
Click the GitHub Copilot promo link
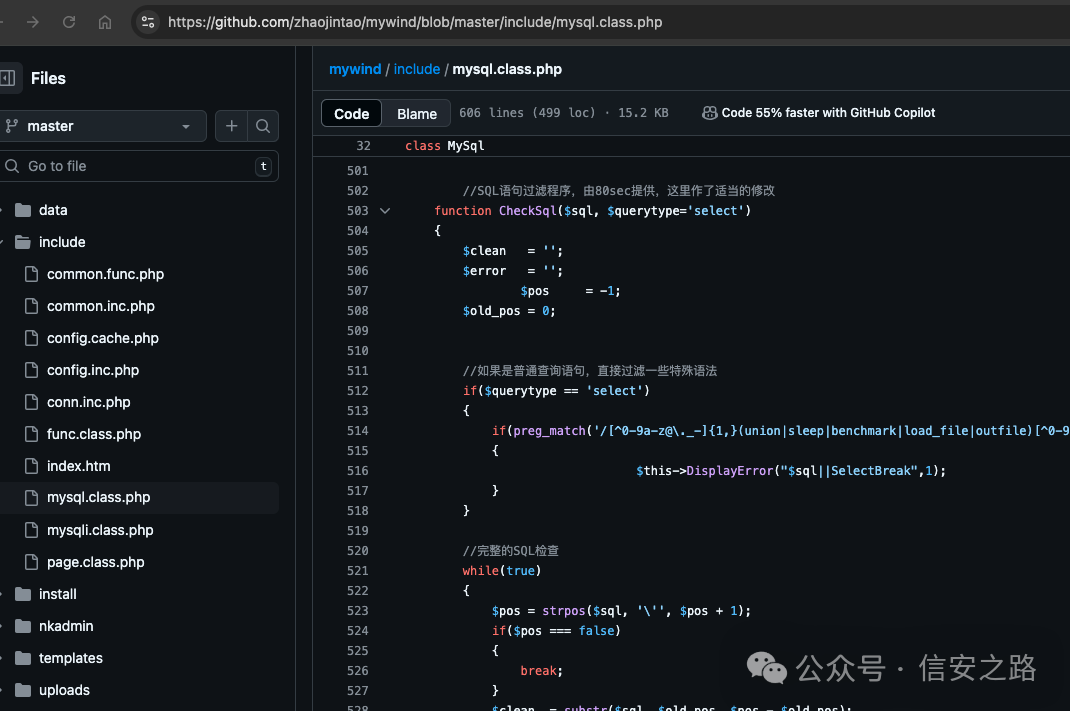point(828,113)
